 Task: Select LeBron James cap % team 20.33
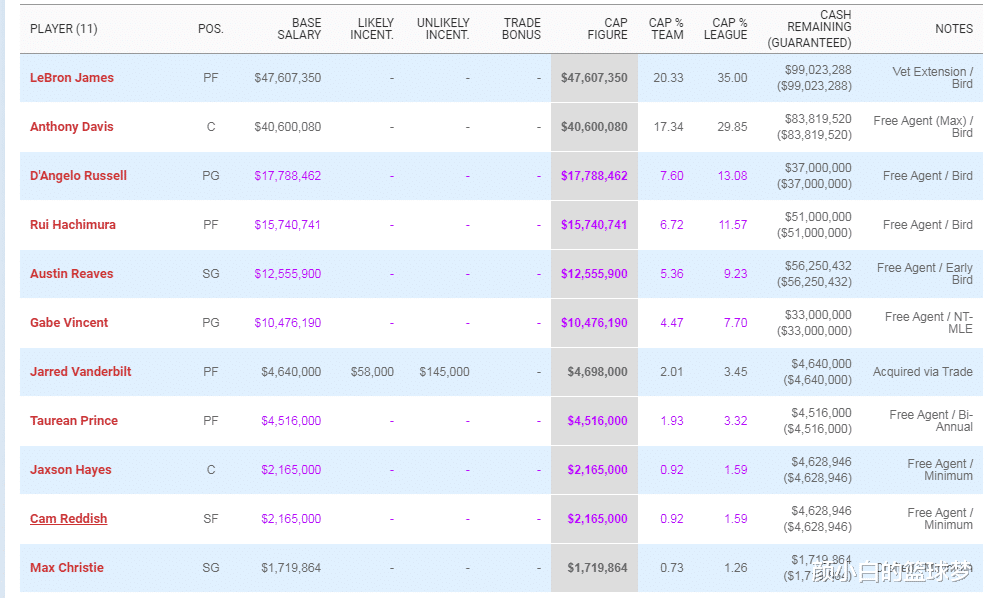coord(668,78)
